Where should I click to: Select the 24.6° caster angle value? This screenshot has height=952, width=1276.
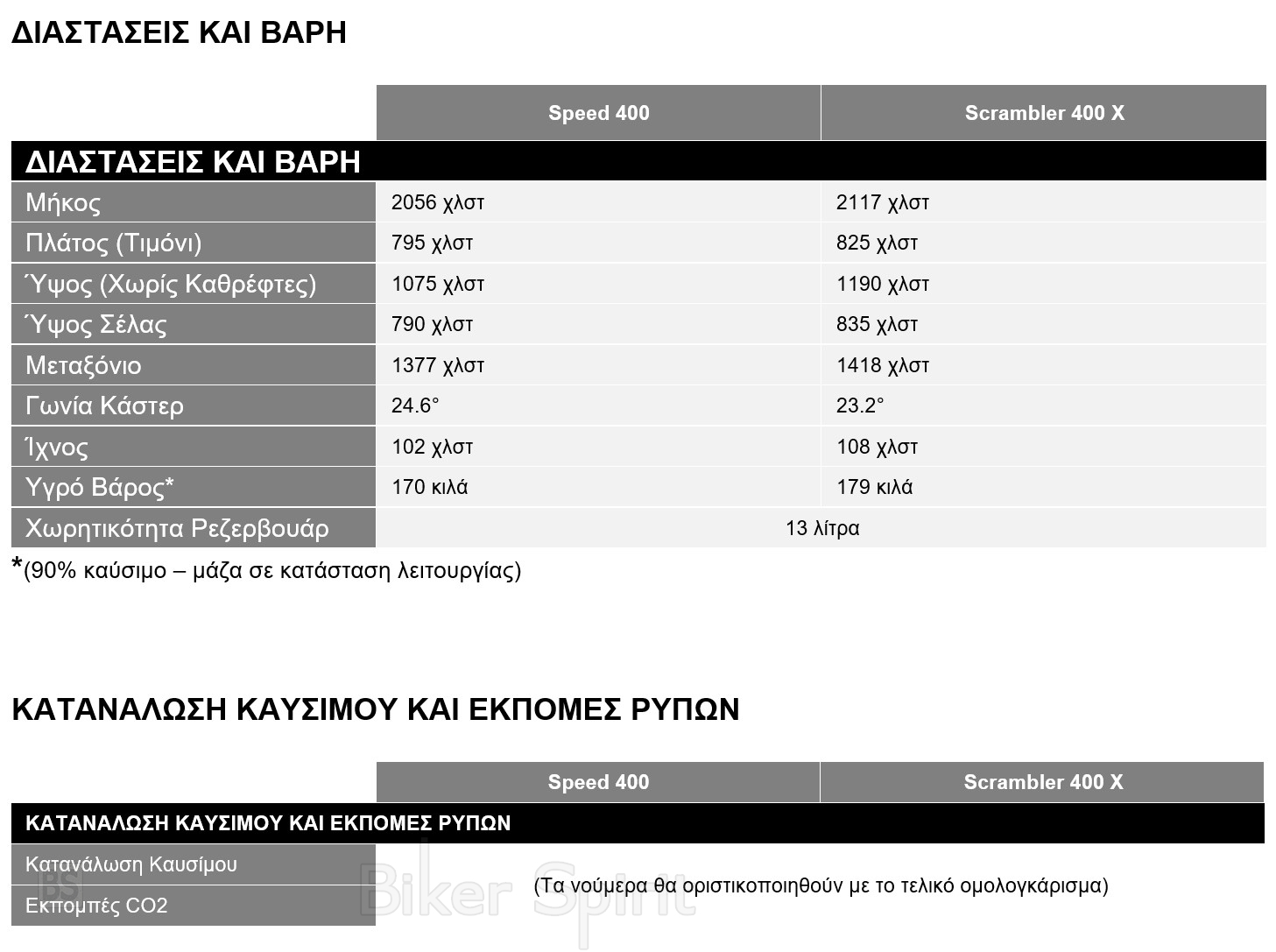[415, 405]
